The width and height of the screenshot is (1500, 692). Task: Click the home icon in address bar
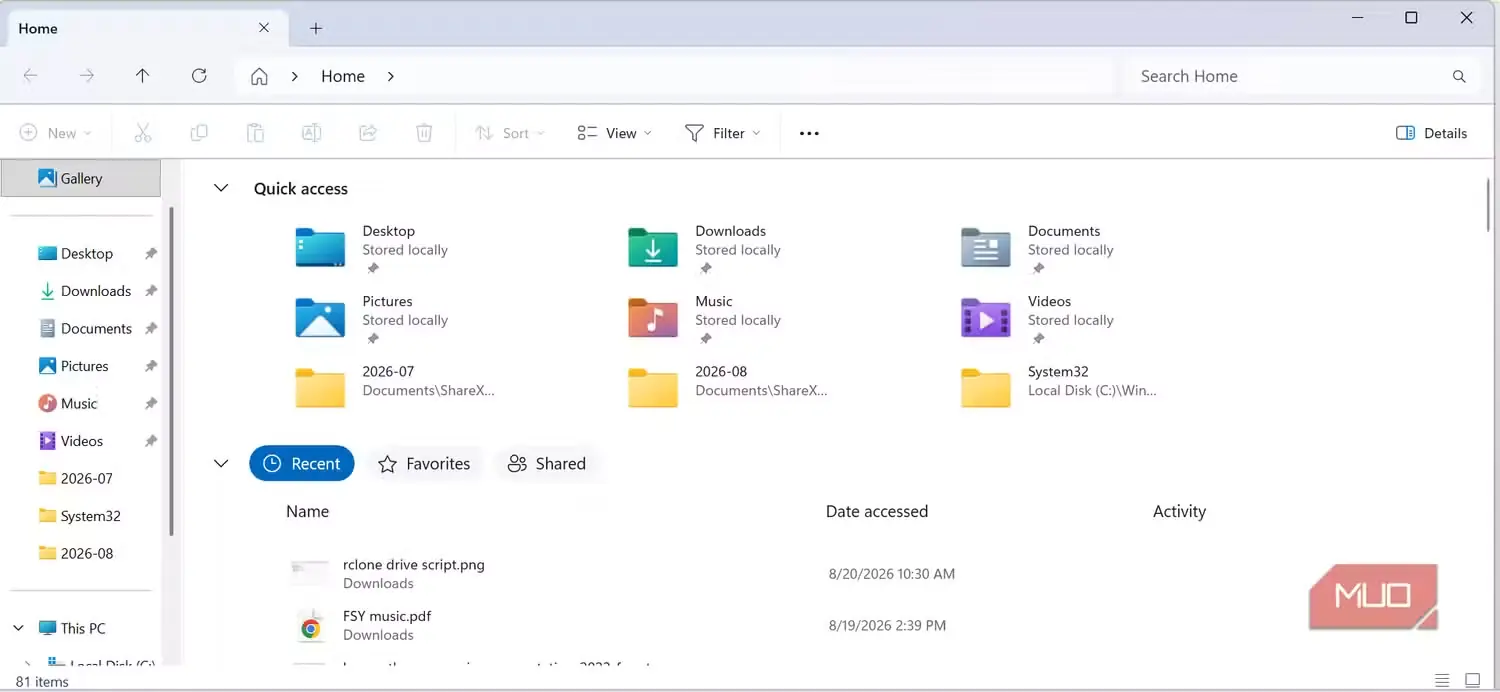pyautogui.click(x=259, y=76)
